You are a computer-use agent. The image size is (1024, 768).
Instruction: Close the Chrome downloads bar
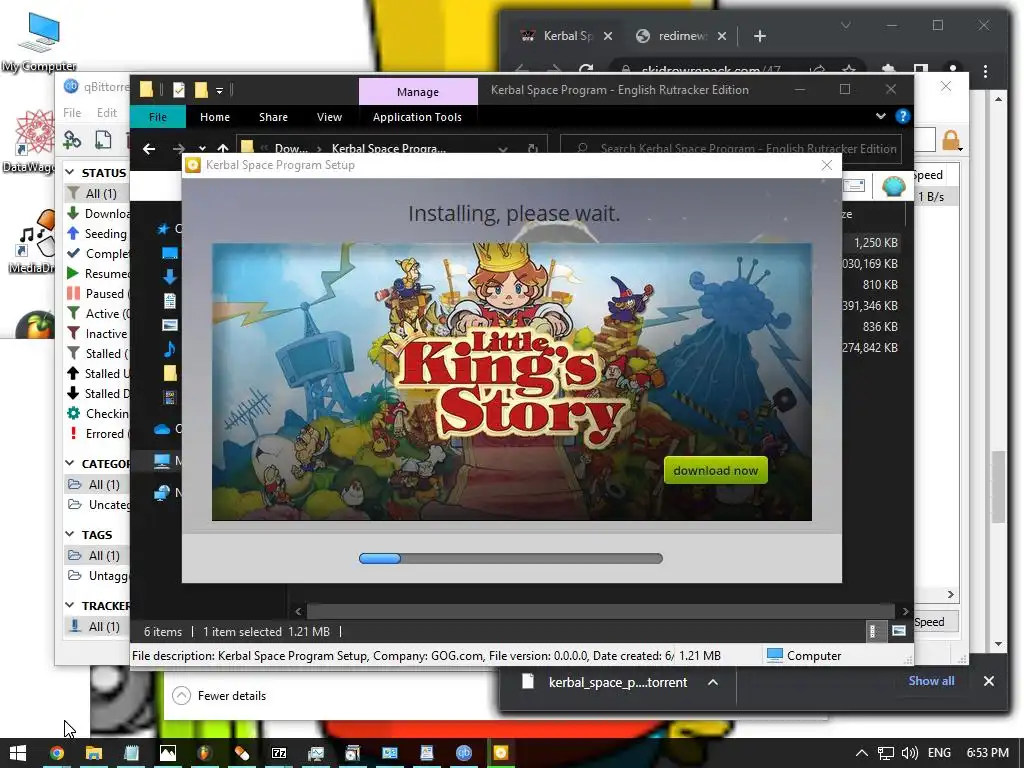click(989, 681)
